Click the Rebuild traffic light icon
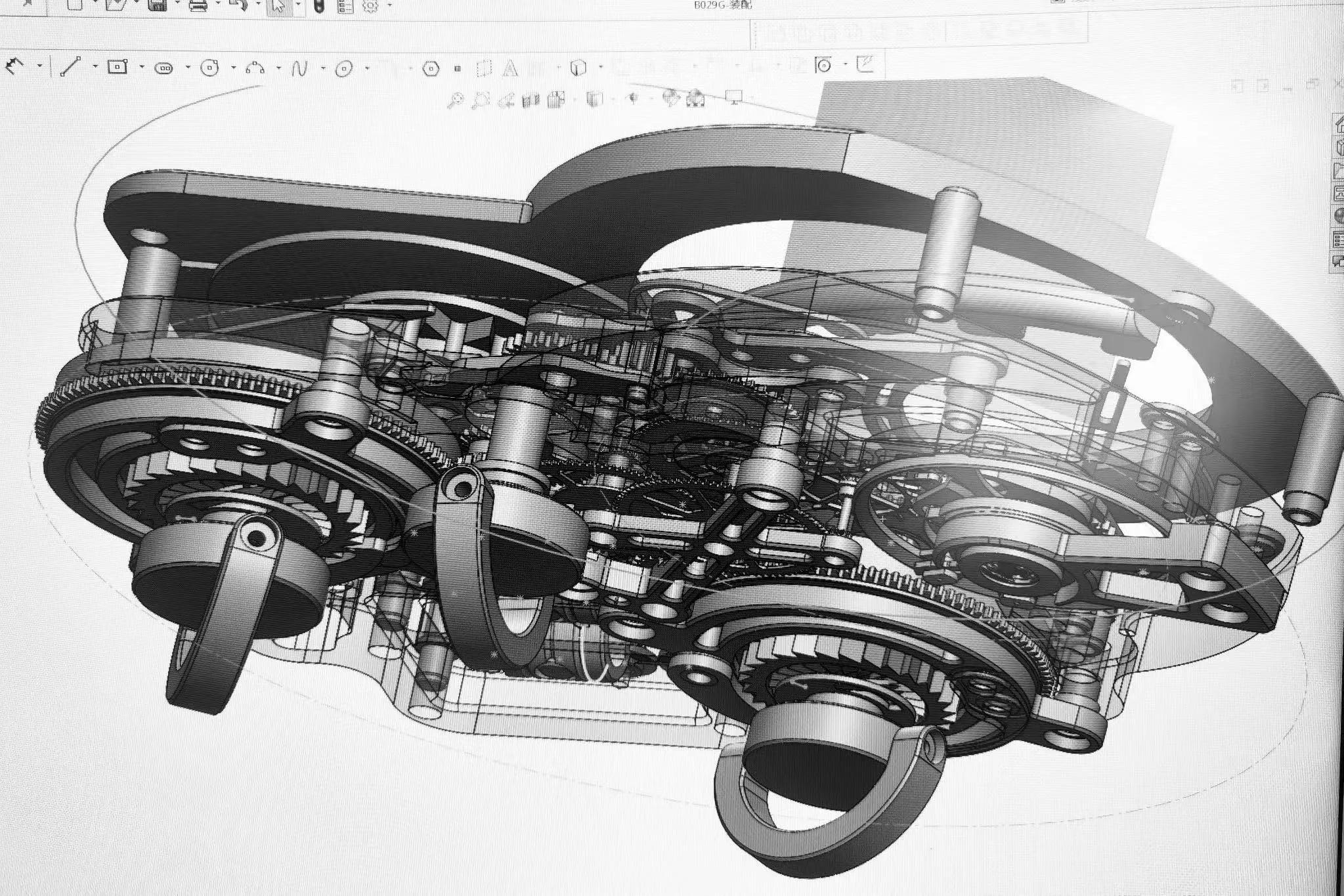Screen dimensions: 1344x896 click(320, 6)
